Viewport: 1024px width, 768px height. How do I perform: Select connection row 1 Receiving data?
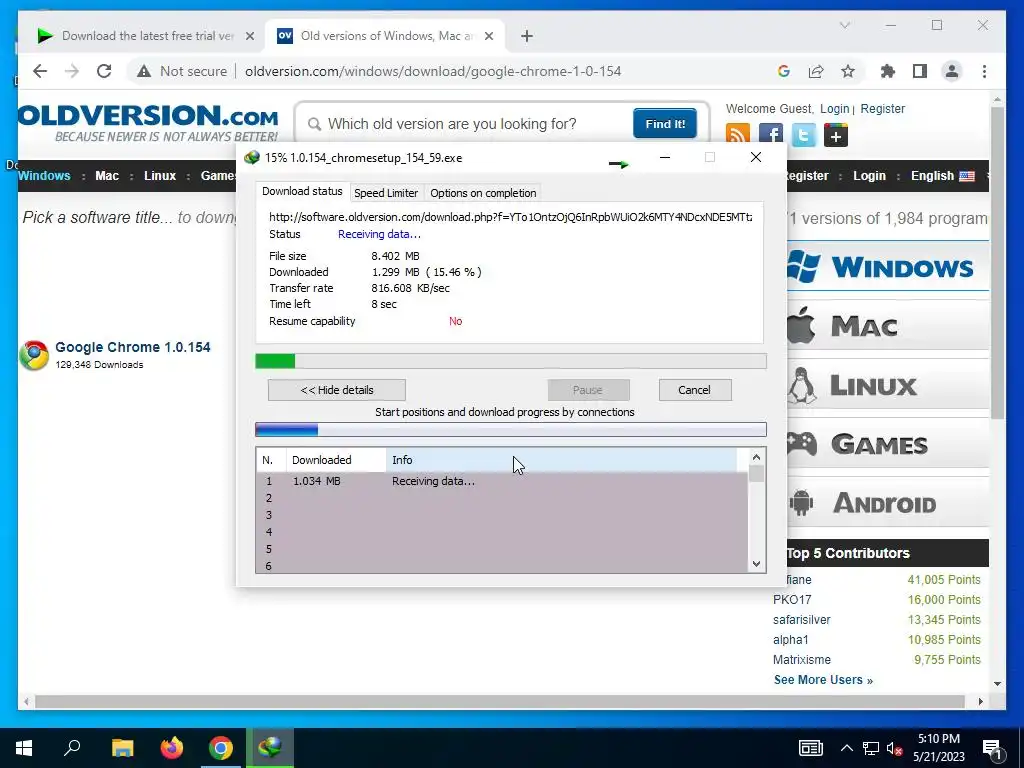click(x=502, y=481)
